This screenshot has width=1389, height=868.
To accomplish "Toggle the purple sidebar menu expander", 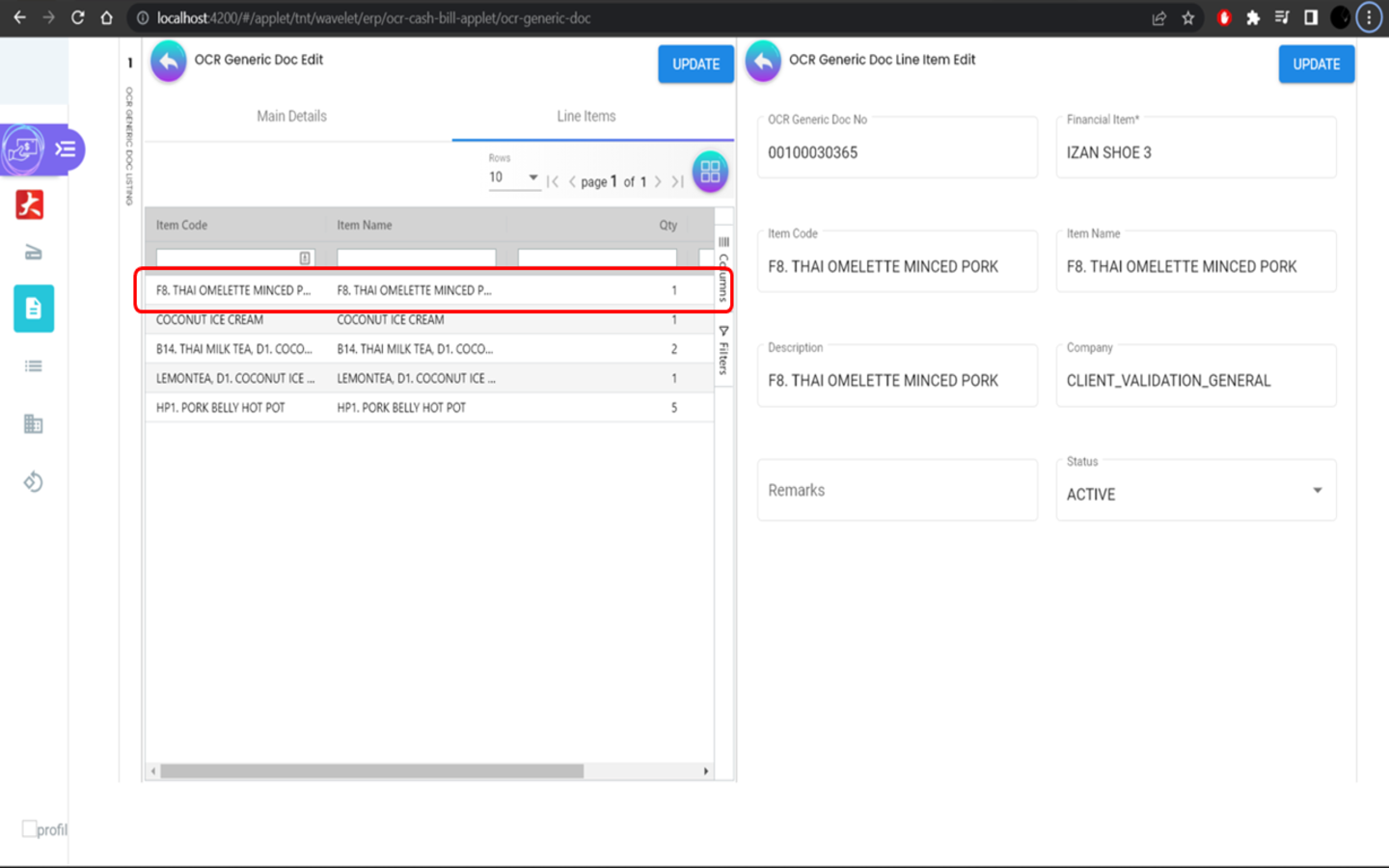I will pyautogui.click(x=65, y=149).
